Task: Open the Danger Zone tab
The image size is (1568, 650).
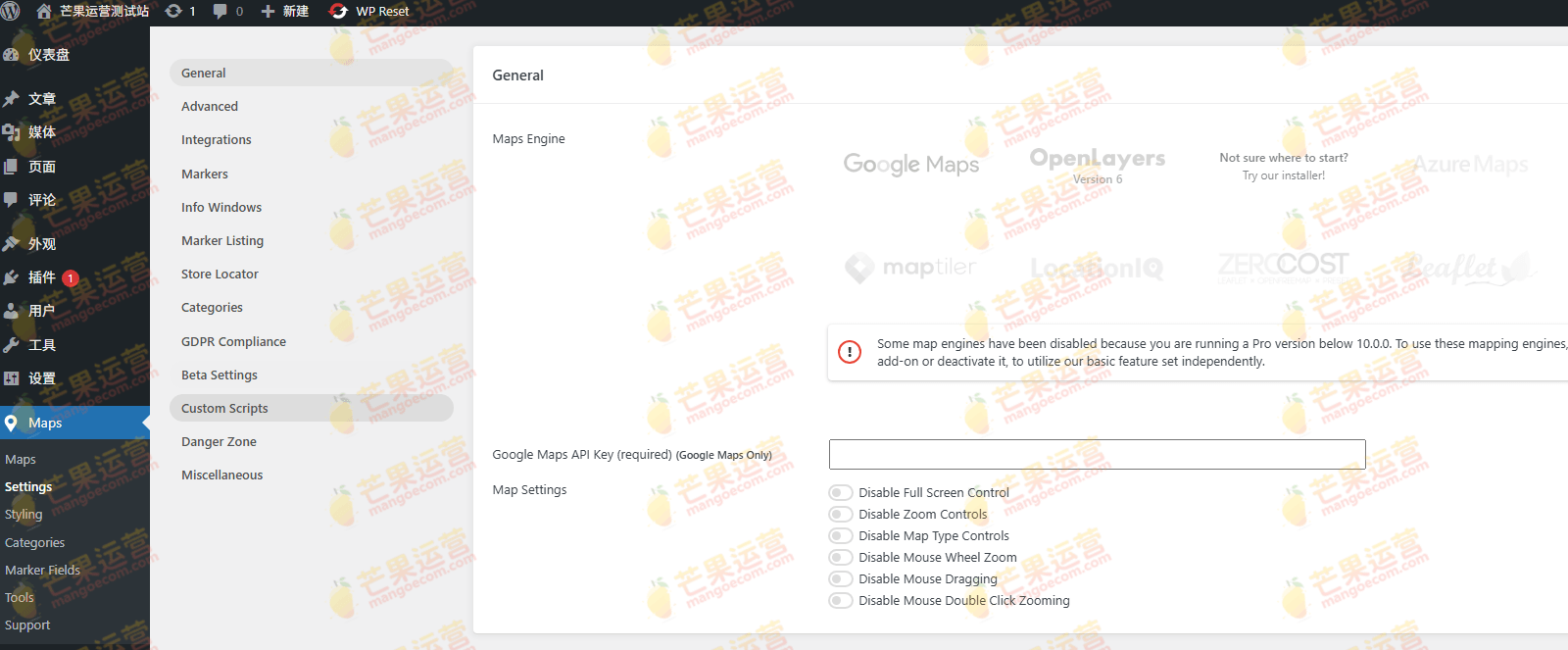Action: tap(312, 441)
